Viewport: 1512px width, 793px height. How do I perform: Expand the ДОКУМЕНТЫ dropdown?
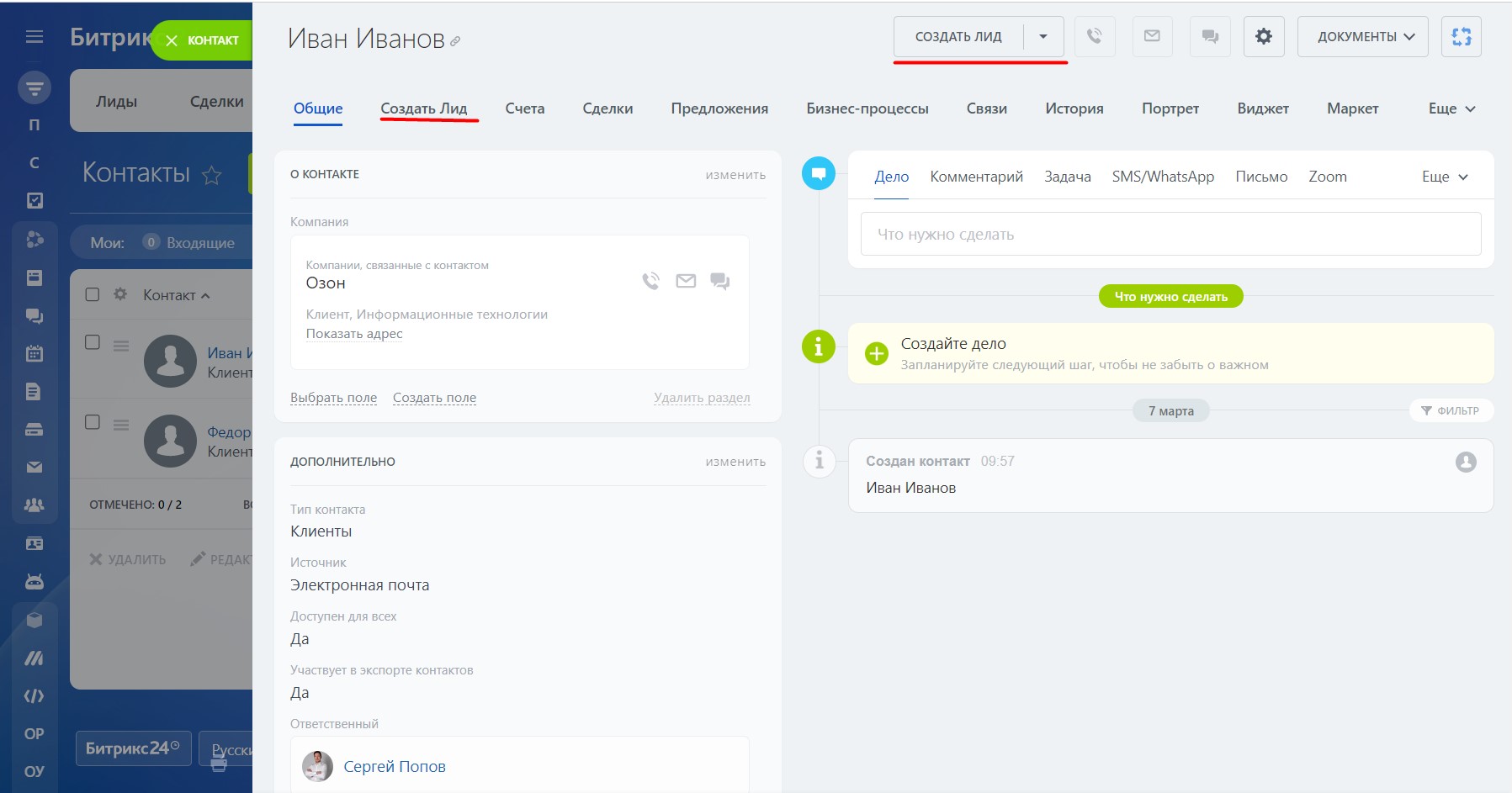pos(1362,36)
